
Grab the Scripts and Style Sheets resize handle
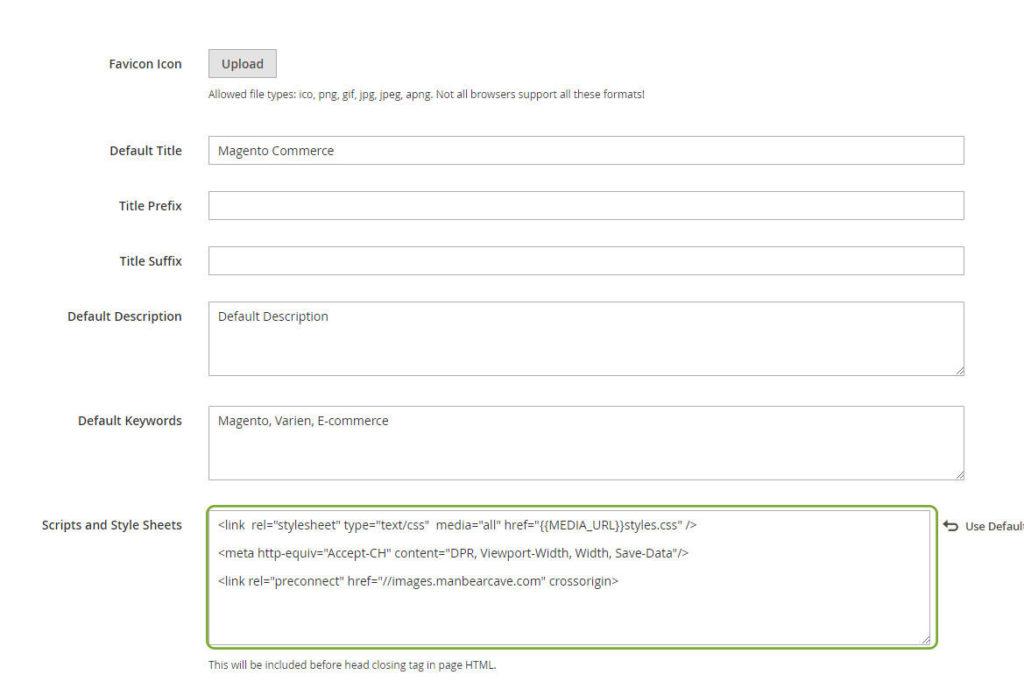[925, 641]
